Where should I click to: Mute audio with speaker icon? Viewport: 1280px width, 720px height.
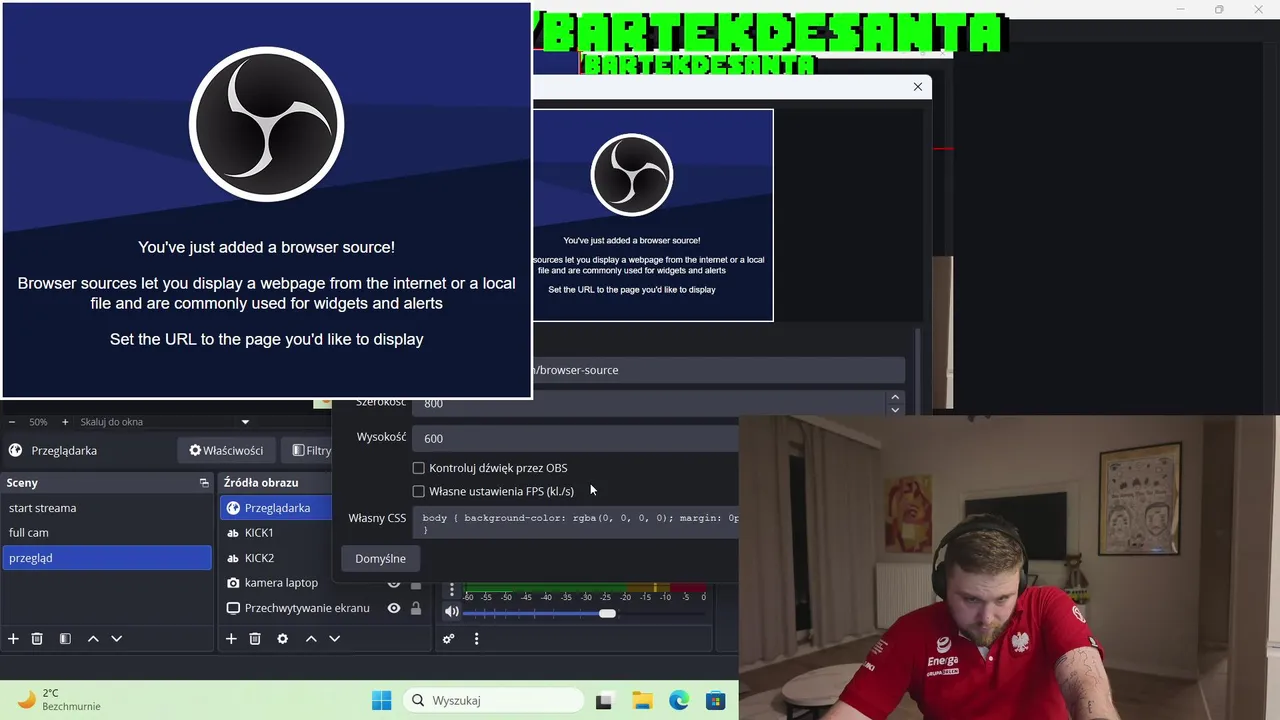pos(452,612)
